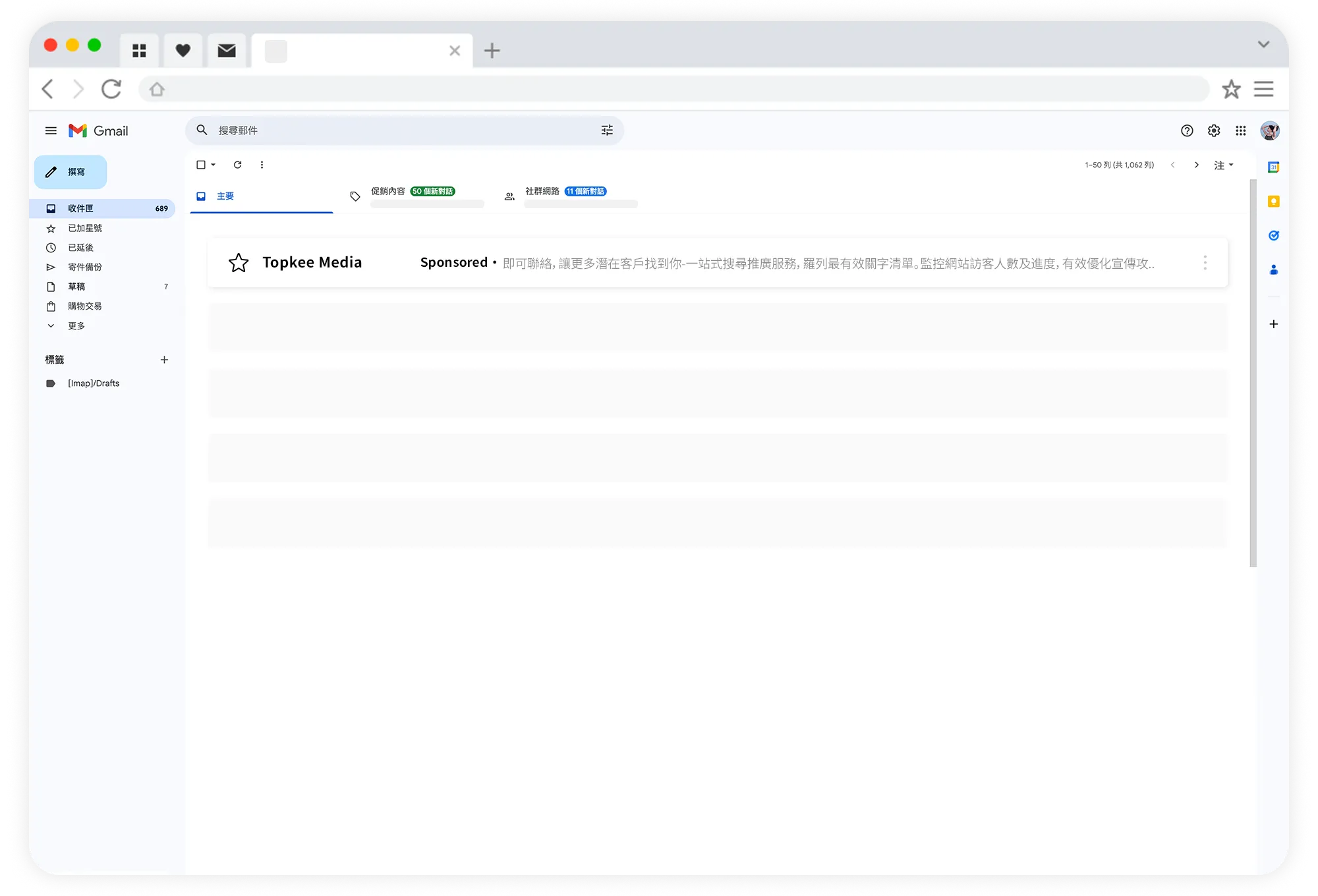Star the Topkee Media sponsored message
Screen dimensions: 1318x896
pyautogui.click(x=239, y=263)
